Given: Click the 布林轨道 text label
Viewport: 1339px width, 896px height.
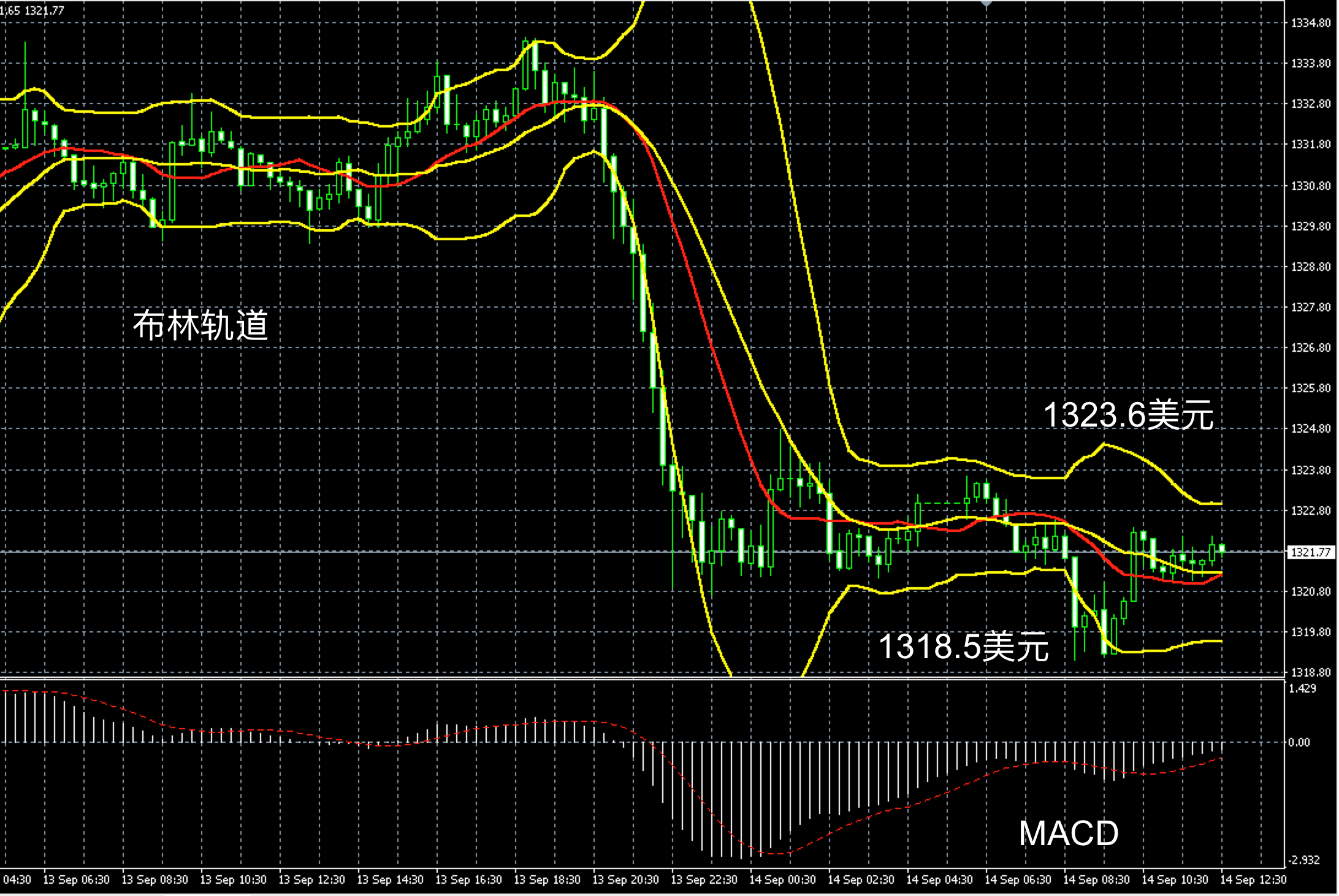Looking at the screenshot, I should click(200, 325).
